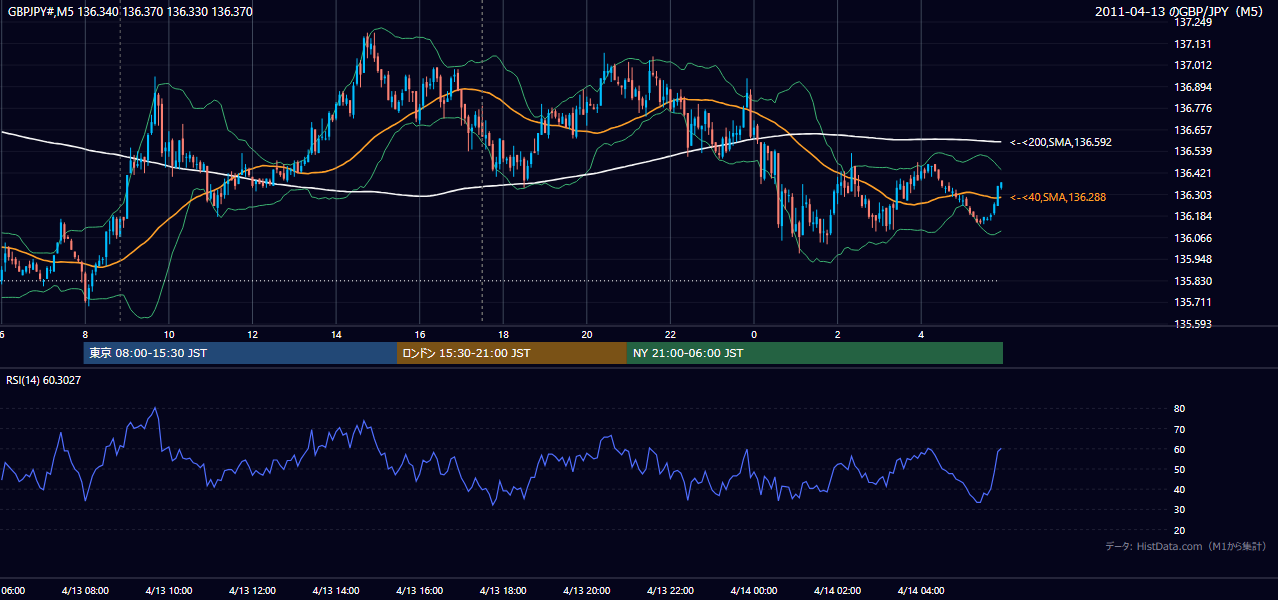Click the 4/14 02:00 date axis label

coord(837,591)
